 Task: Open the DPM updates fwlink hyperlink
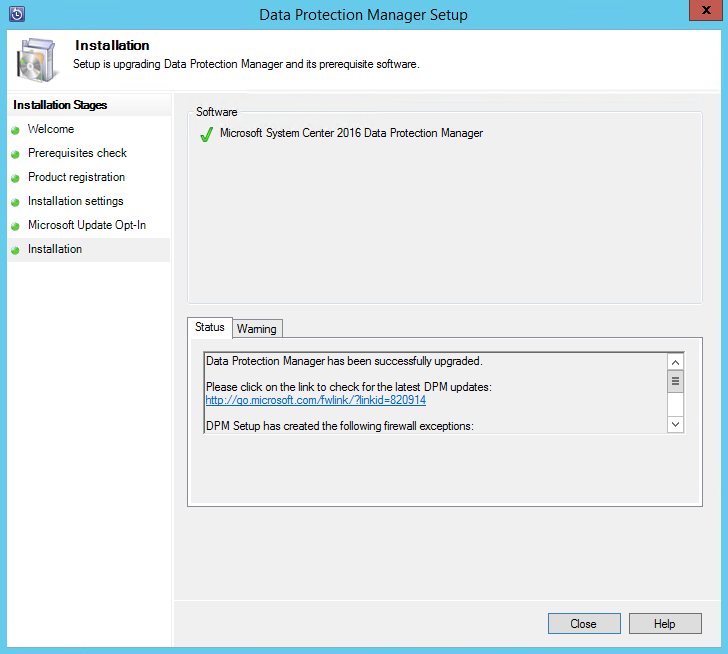point(316,400)
